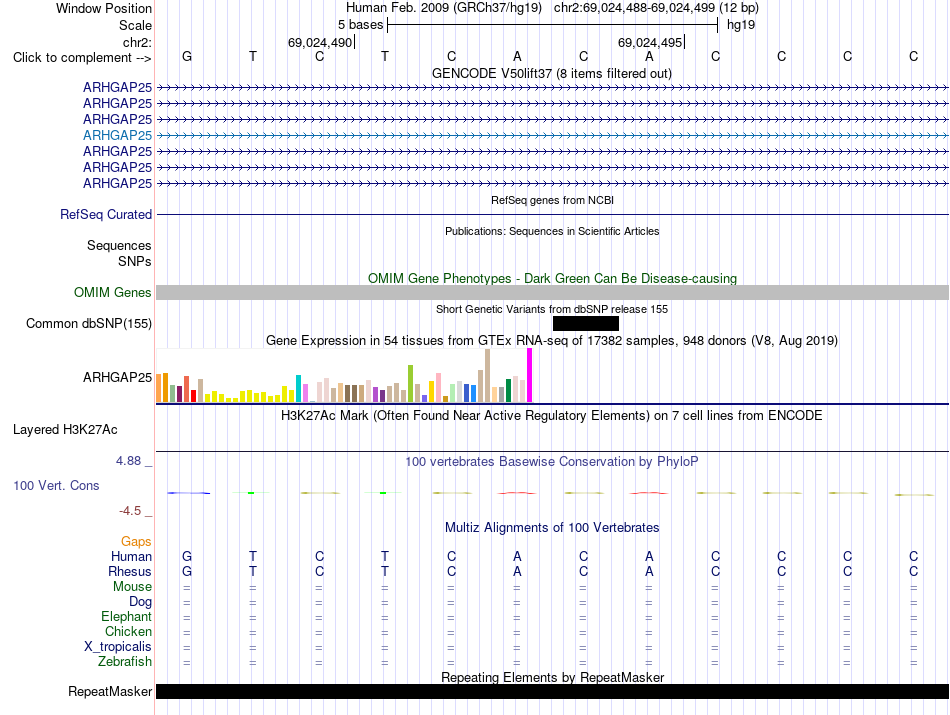This screenshot has width=950, height=715.
Task: Click the "RefSeq genes from NCBI" track title
Action: (x=552, y=200)
